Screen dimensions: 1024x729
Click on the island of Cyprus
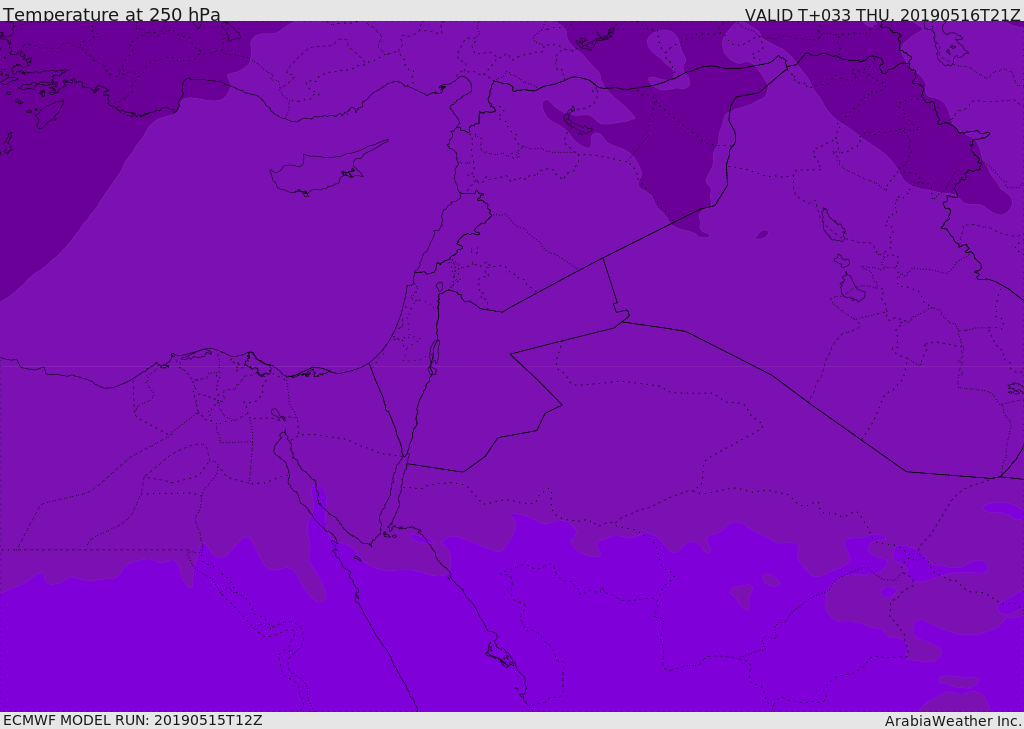323,171
